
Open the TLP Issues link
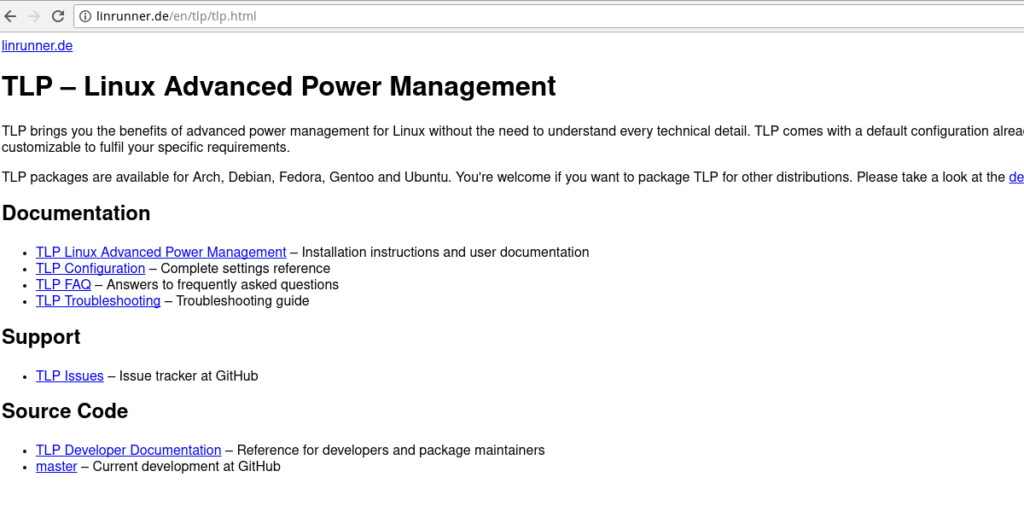point(69,376)
